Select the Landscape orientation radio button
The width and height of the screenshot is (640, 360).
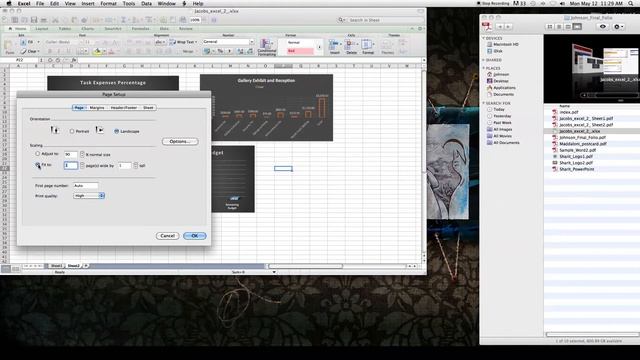tap(116, 131)
